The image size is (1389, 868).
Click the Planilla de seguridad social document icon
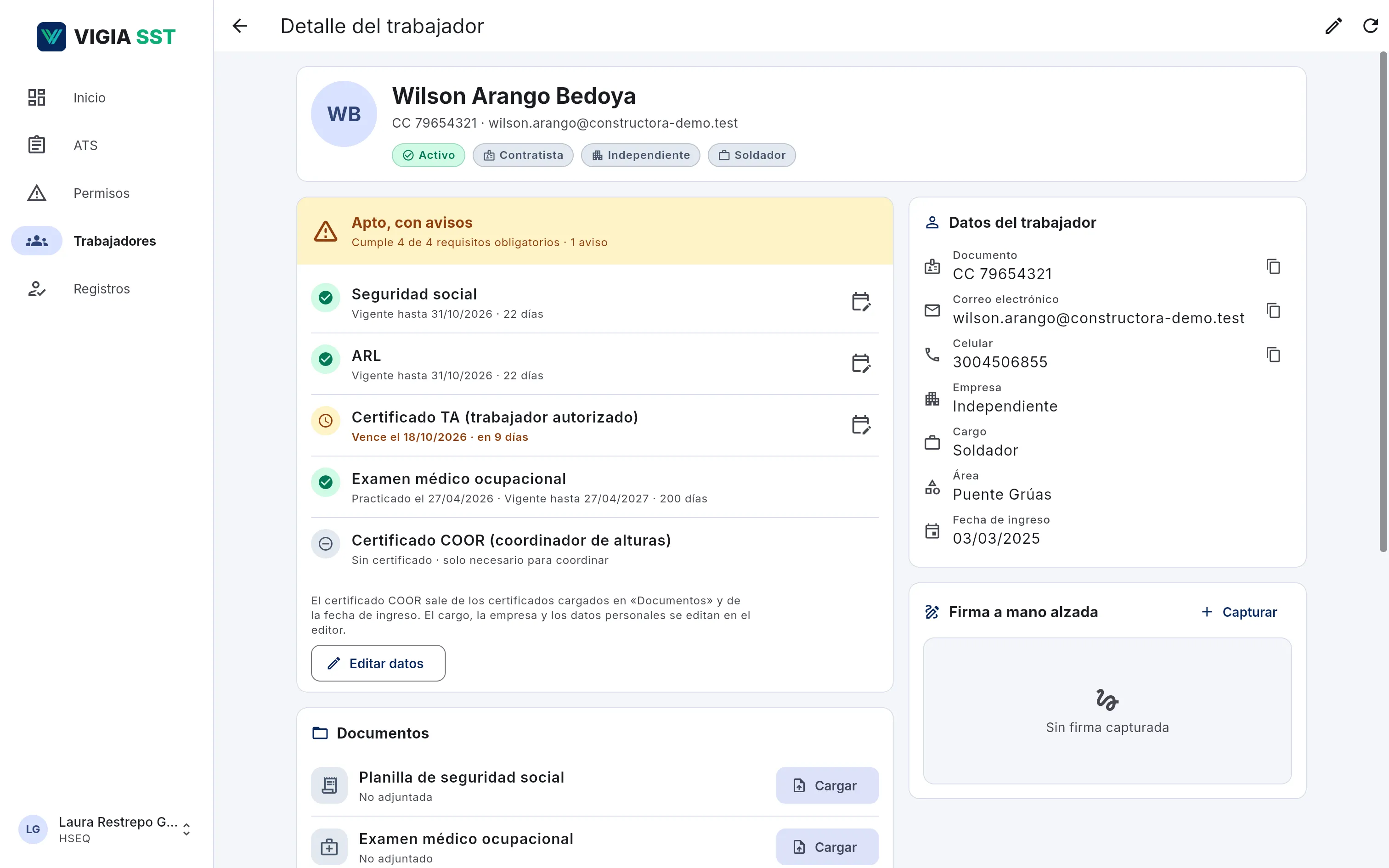coord(329,785)
